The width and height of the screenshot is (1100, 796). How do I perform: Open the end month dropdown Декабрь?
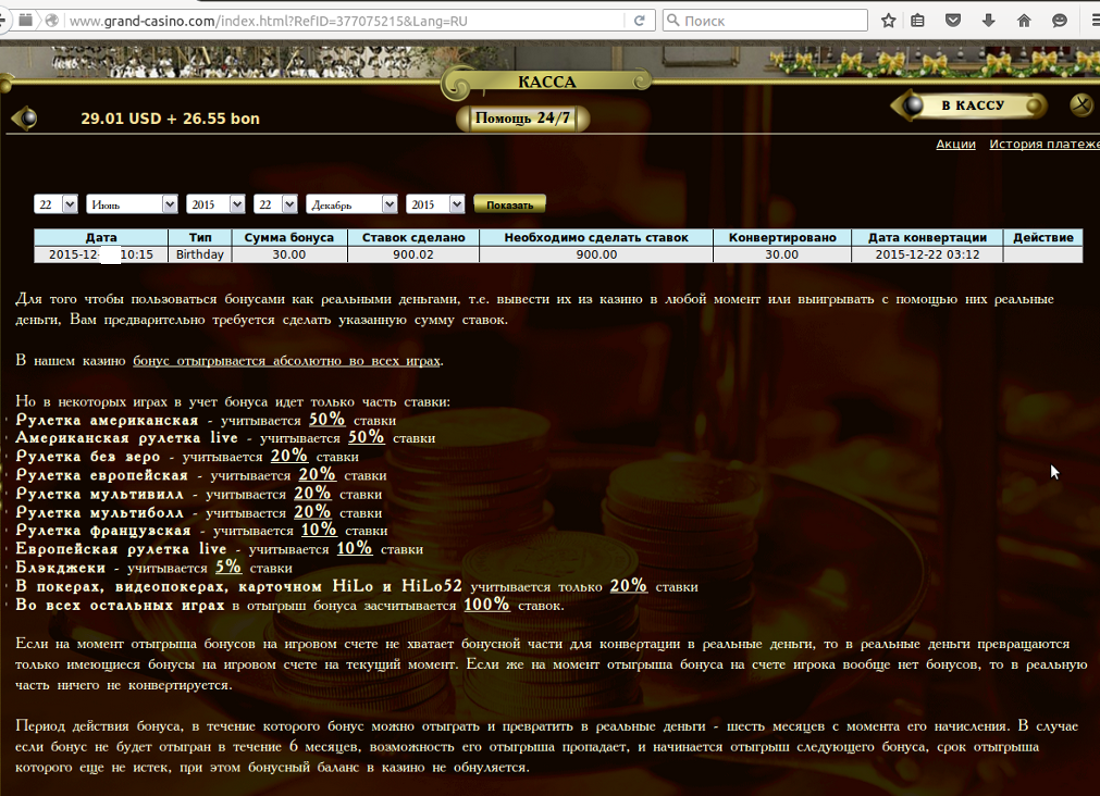[352, 204]
